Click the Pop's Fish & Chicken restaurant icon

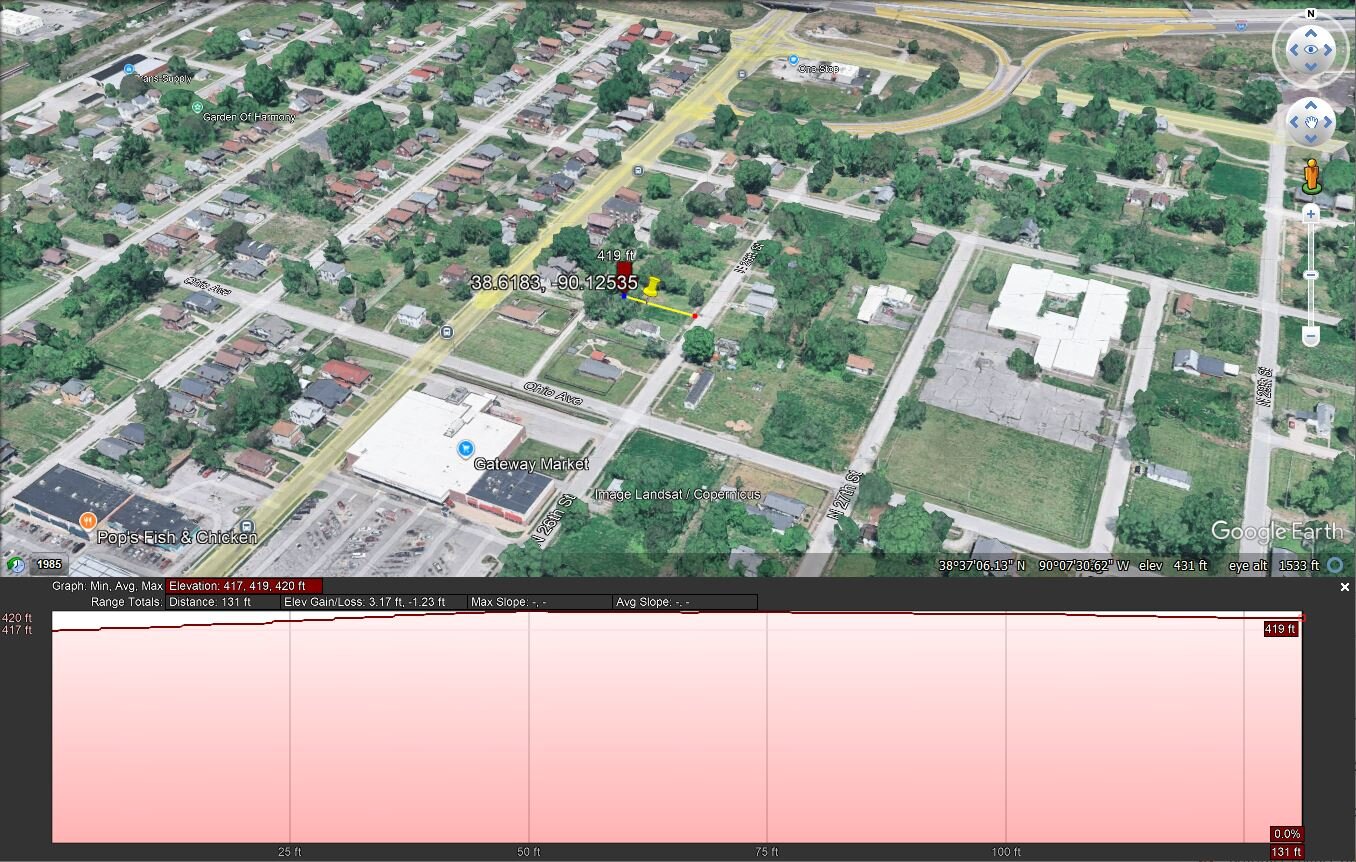pyautogui.click(x=88, y=520)
